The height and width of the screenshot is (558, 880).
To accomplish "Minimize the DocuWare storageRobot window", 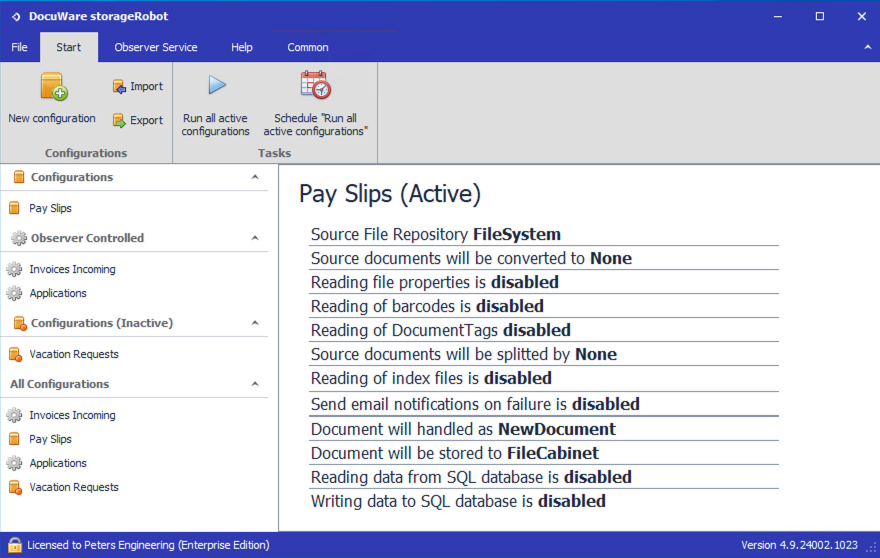I will (778, 16).
